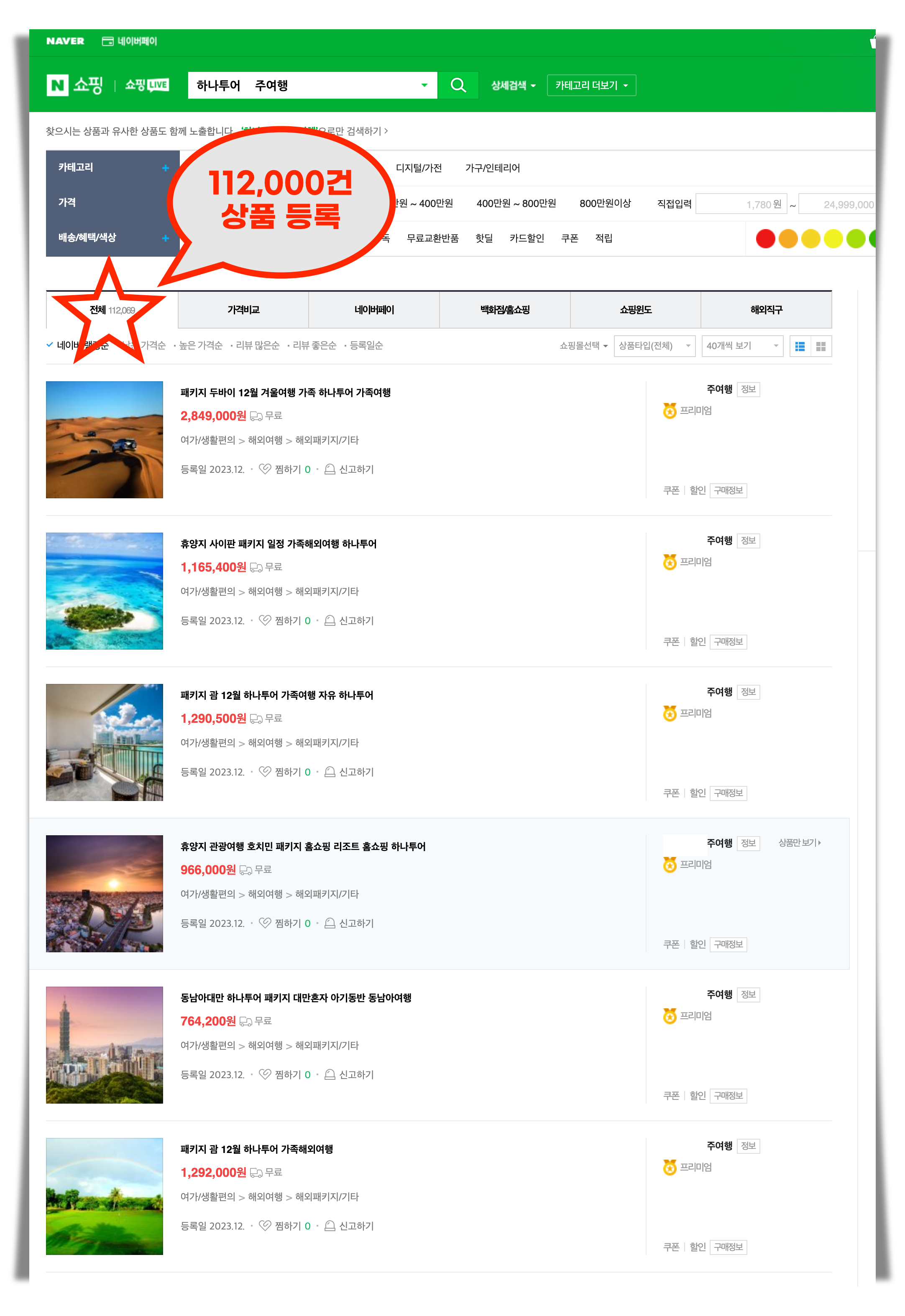Click the NAVER logo
Screen dimensions: 905x1316
pyautogui.click(x=65, y=41)
